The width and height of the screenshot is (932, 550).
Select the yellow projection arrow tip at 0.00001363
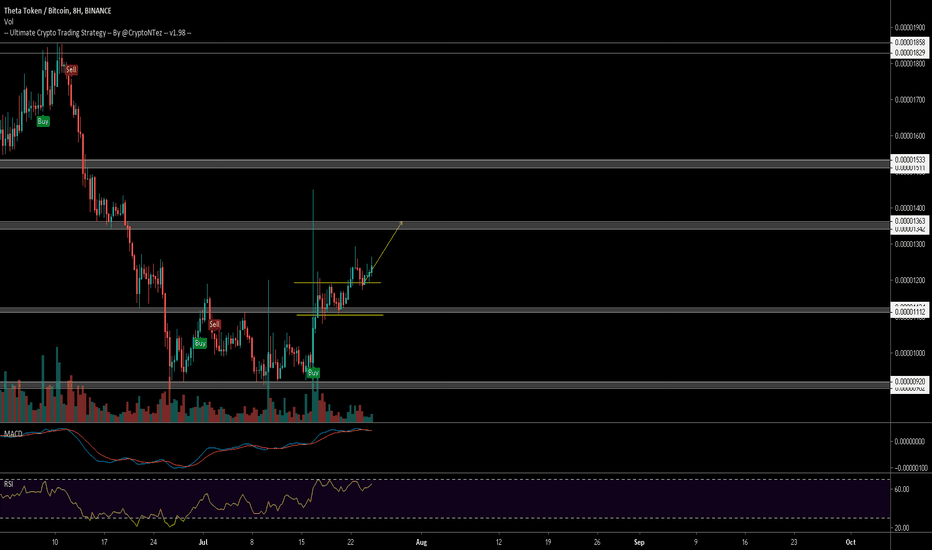coord(401,223)
